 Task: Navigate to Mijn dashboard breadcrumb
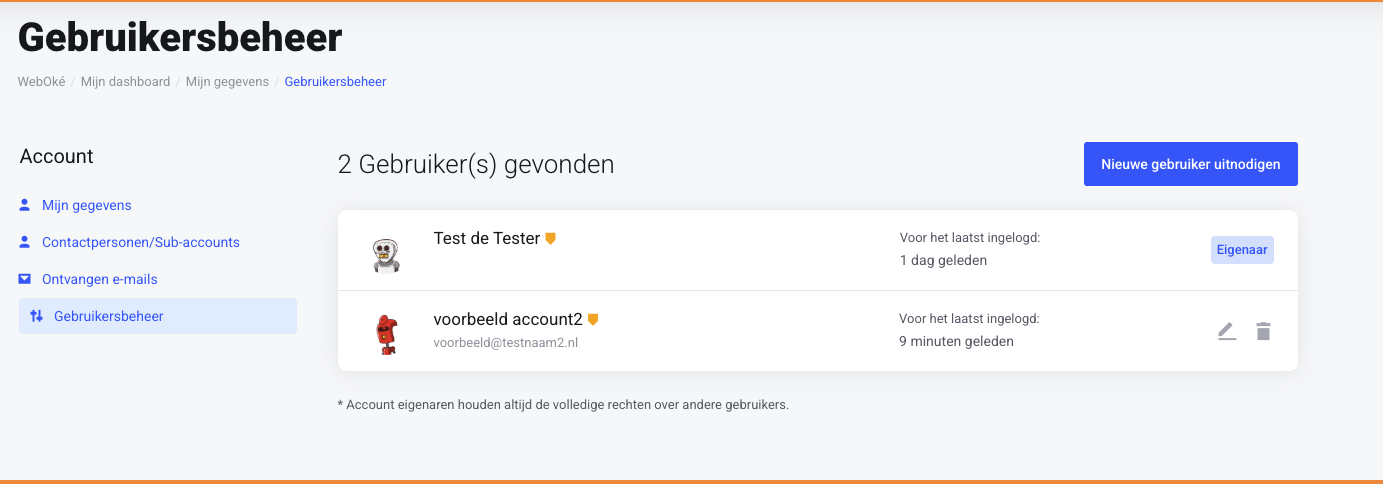tap(125, 82)
